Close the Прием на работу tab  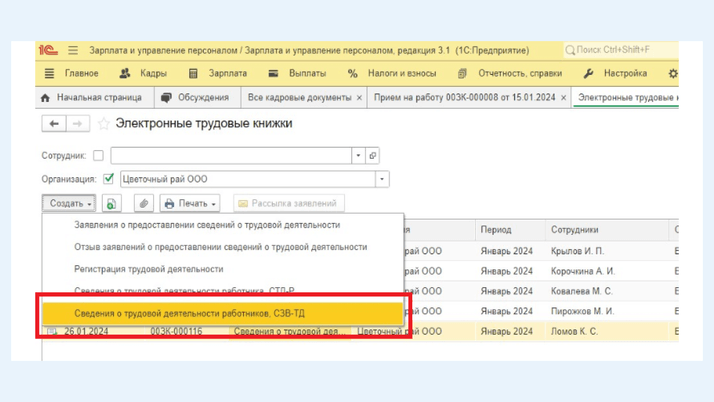click(563, 98)
